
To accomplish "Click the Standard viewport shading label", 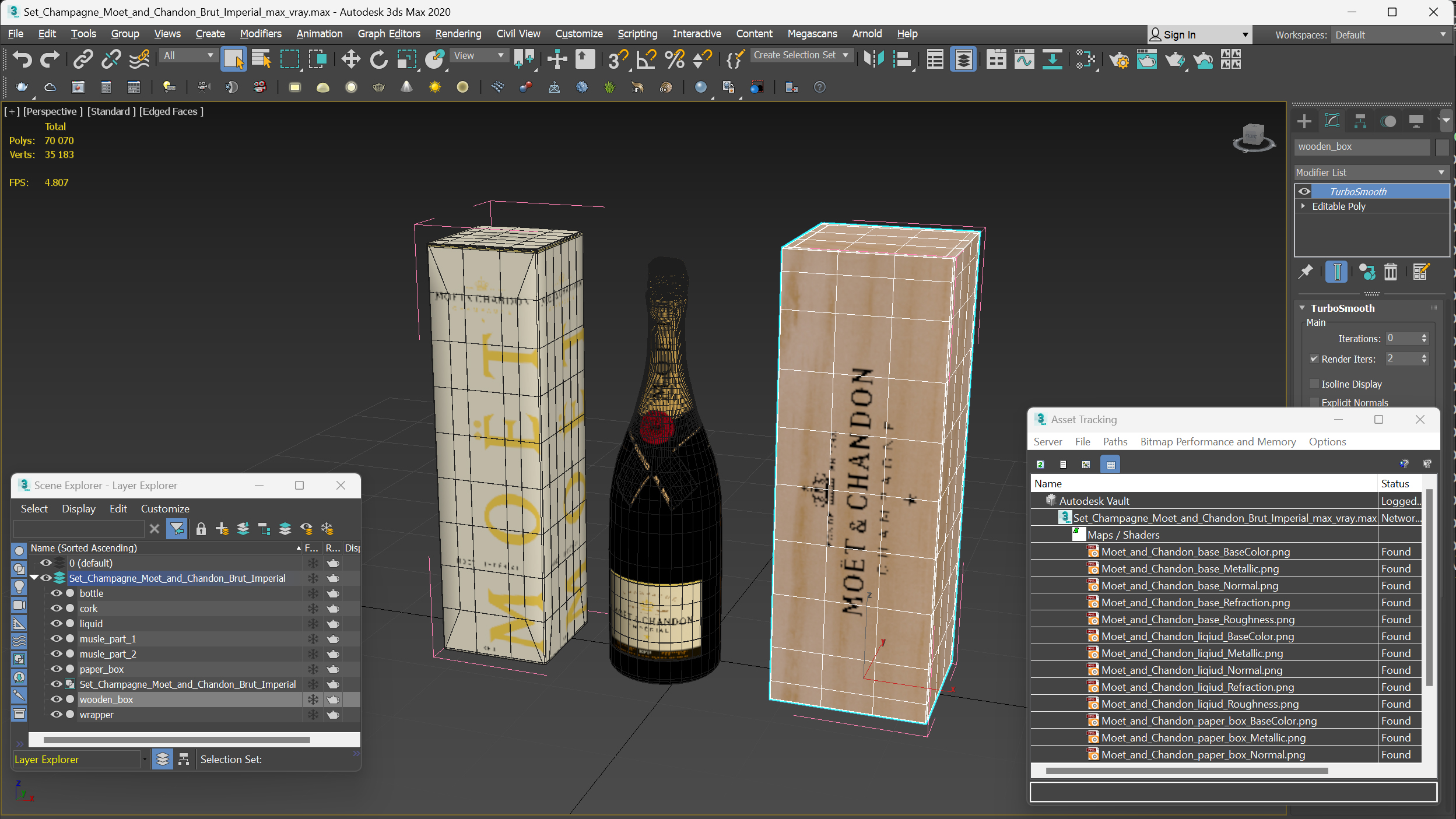I will [111, 111].
